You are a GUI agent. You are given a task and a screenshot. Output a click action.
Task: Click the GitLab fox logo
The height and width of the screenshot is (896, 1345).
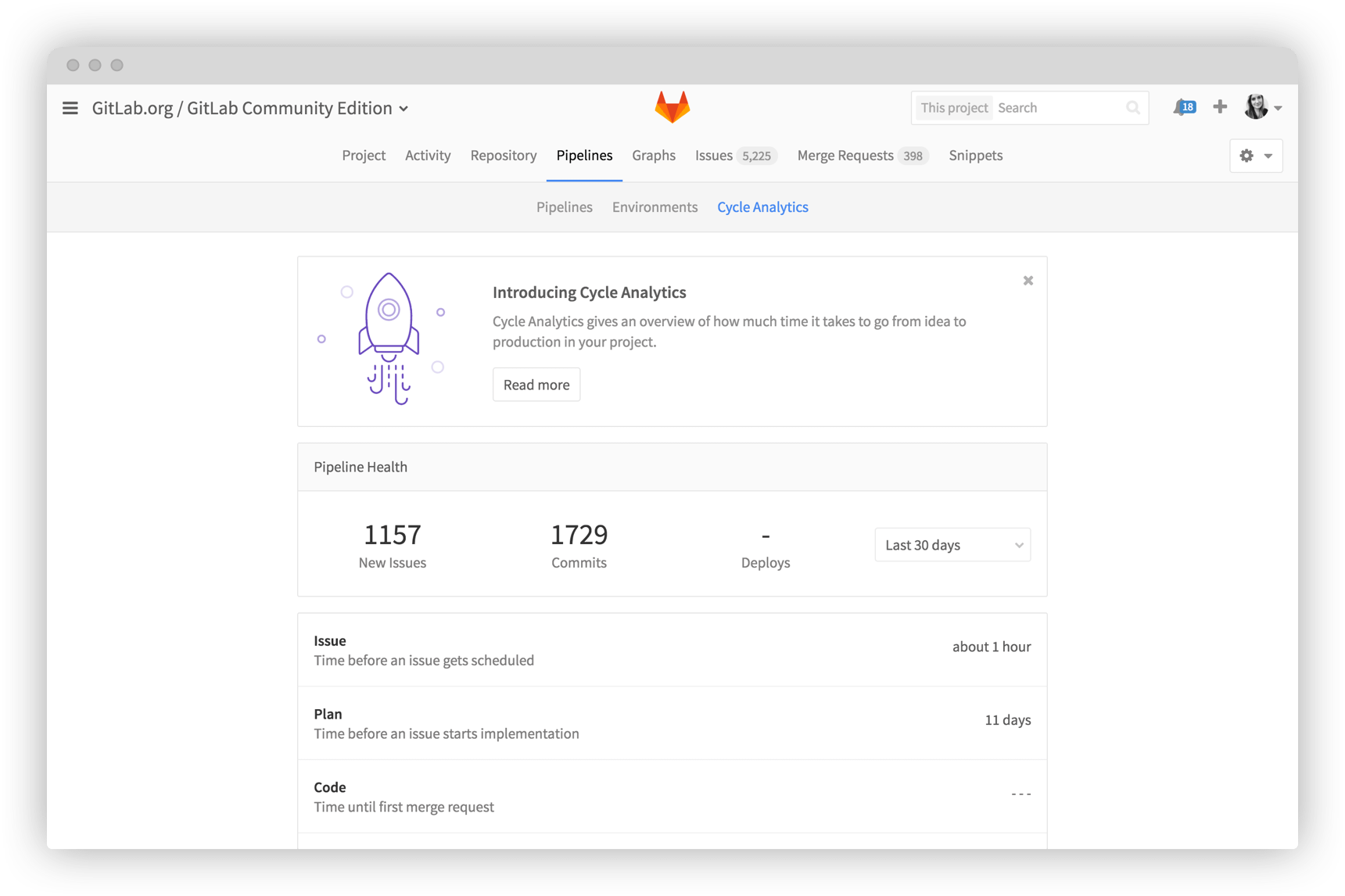(672, 107)
